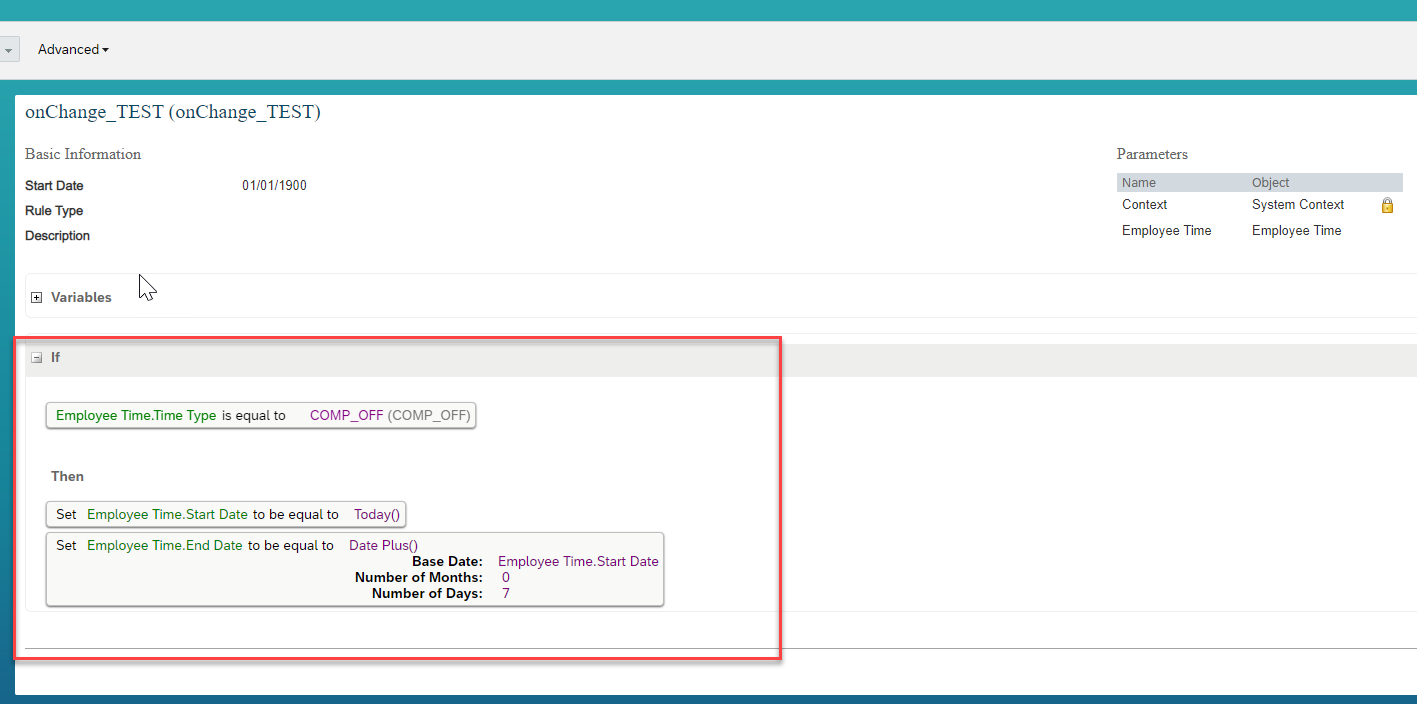Collapse the If section
This screenshot has height=704, width=1417.
tap(37, 358)
